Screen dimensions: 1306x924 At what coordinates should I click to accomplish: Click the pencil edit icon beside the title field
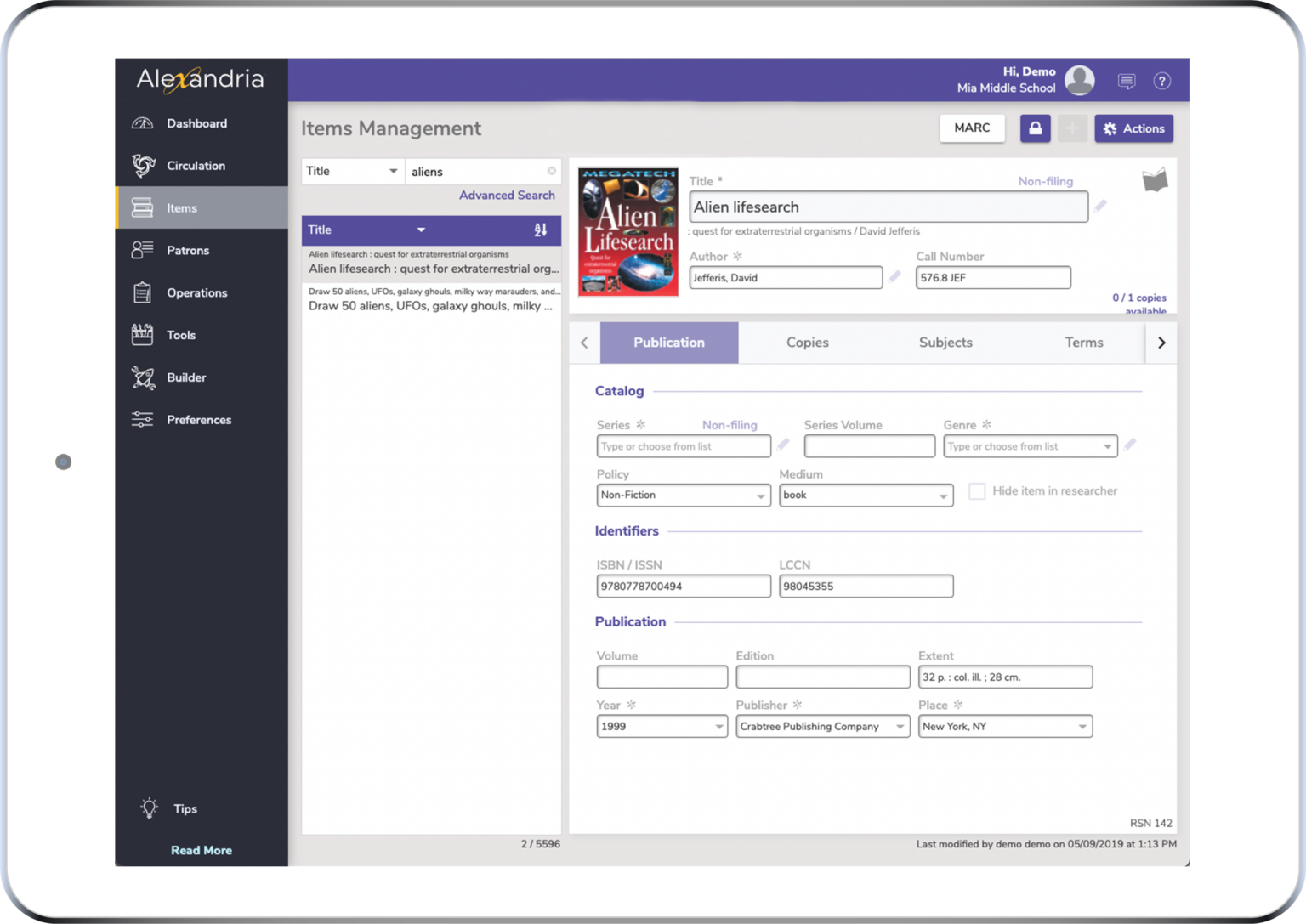tap(1100, 205)
